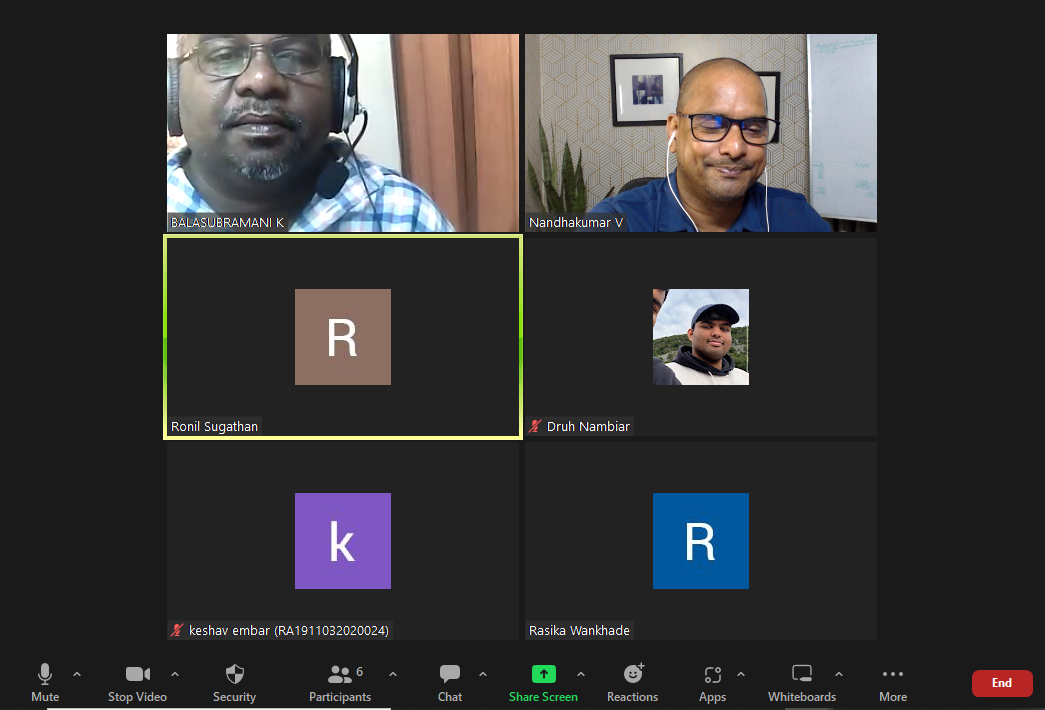Open the Security shield menu

coord(235,683)
